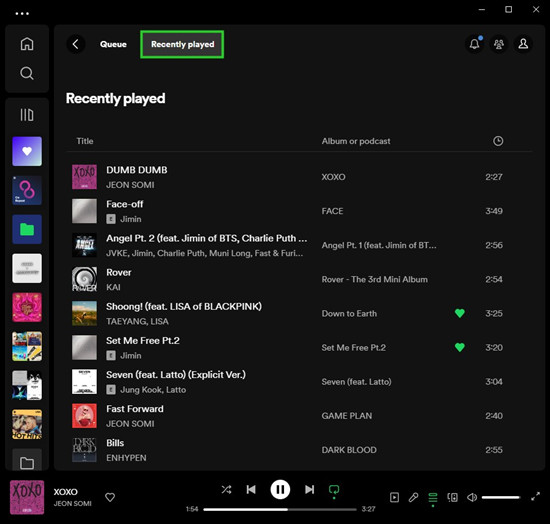Open now playing XOXO cover art
This screenshot has height=524, width=550.
27,497
